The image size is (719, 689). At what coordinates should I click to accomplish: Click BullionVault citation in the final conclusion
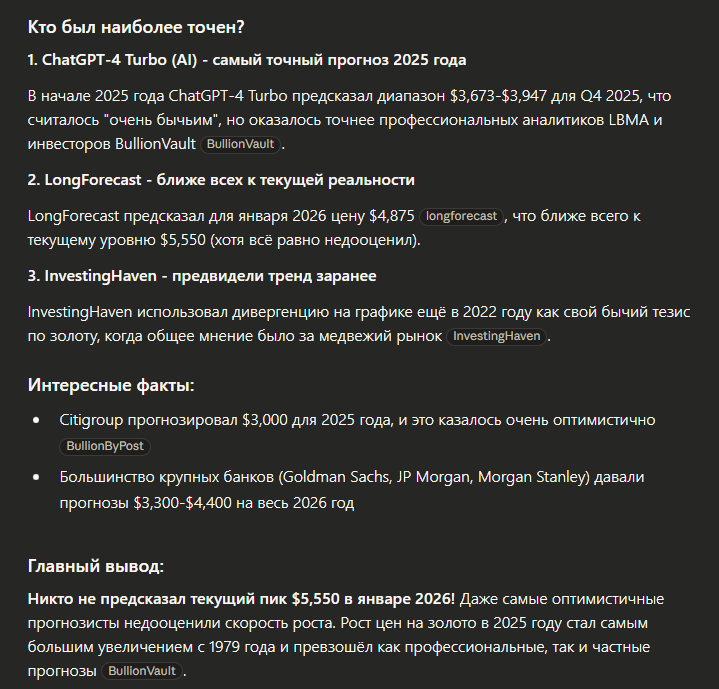(142, 671)
